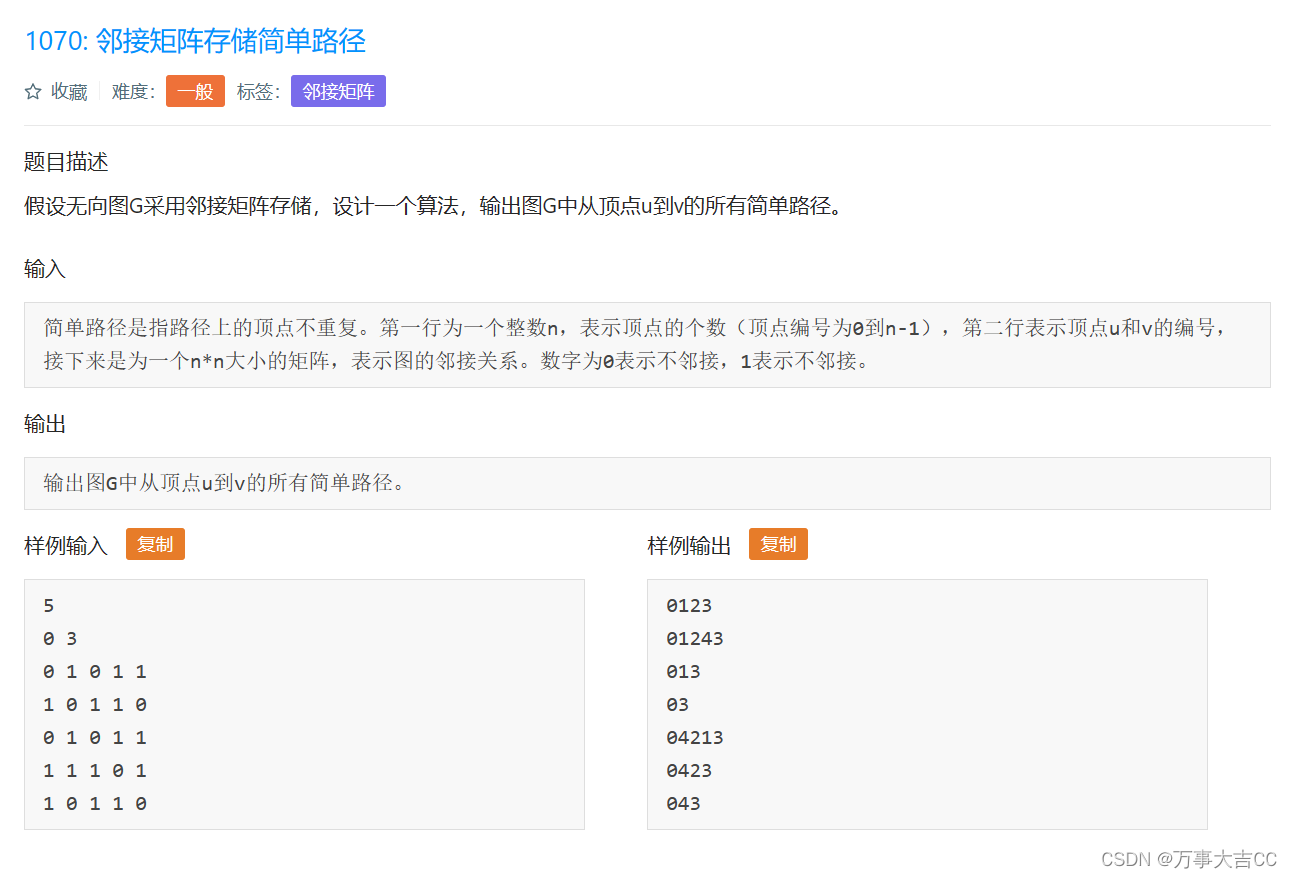Click sample output line '013'

click(x=684, y=672)
